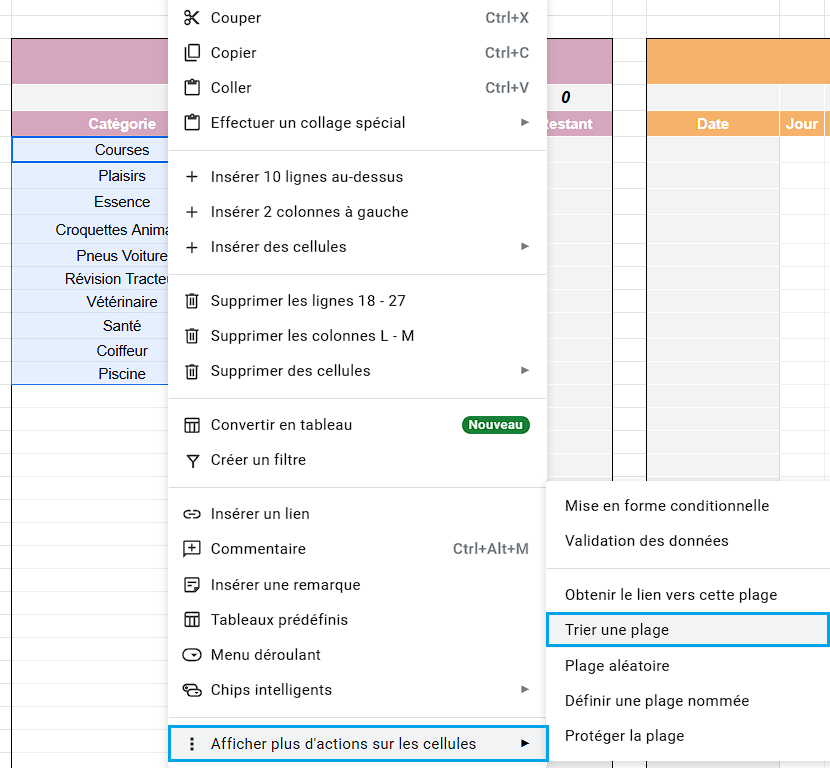Click the orange Date column header
This screenshot has height=768, width=830.
coord(712,124)
